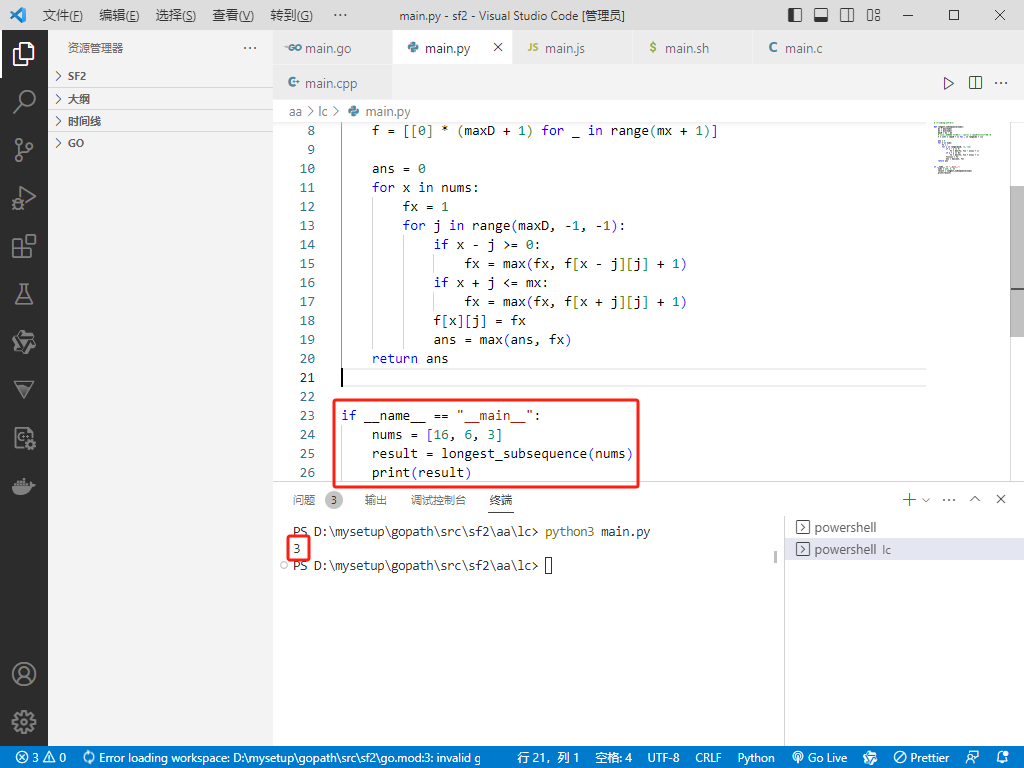Open Explorer panel ellipsis actions menu
The height and width of the screenshot is (768, 1024).
pos(250,48)
